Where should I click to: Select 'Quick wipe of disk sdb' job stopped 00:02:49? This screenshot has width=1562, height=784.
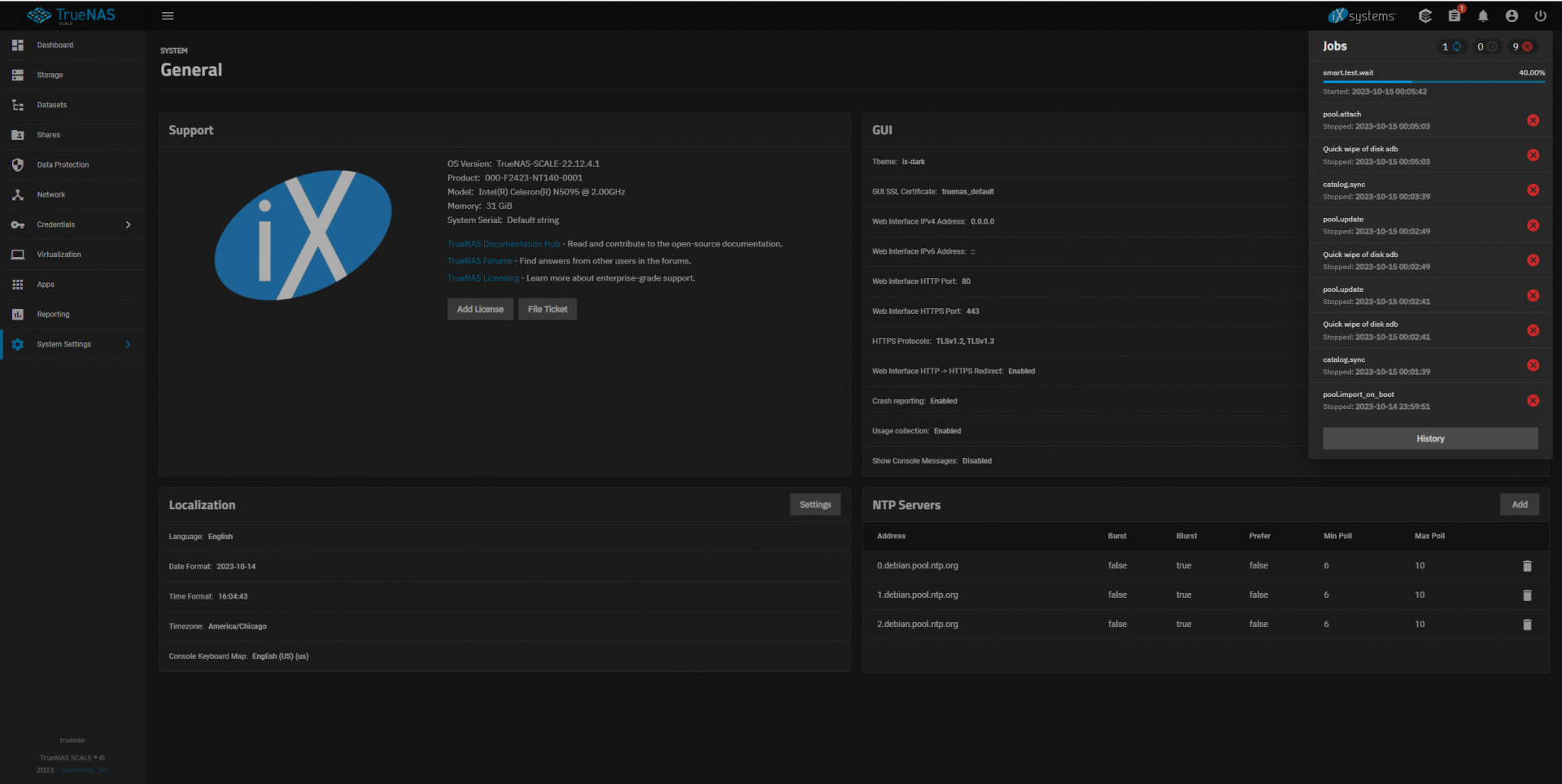(1429, 260)
